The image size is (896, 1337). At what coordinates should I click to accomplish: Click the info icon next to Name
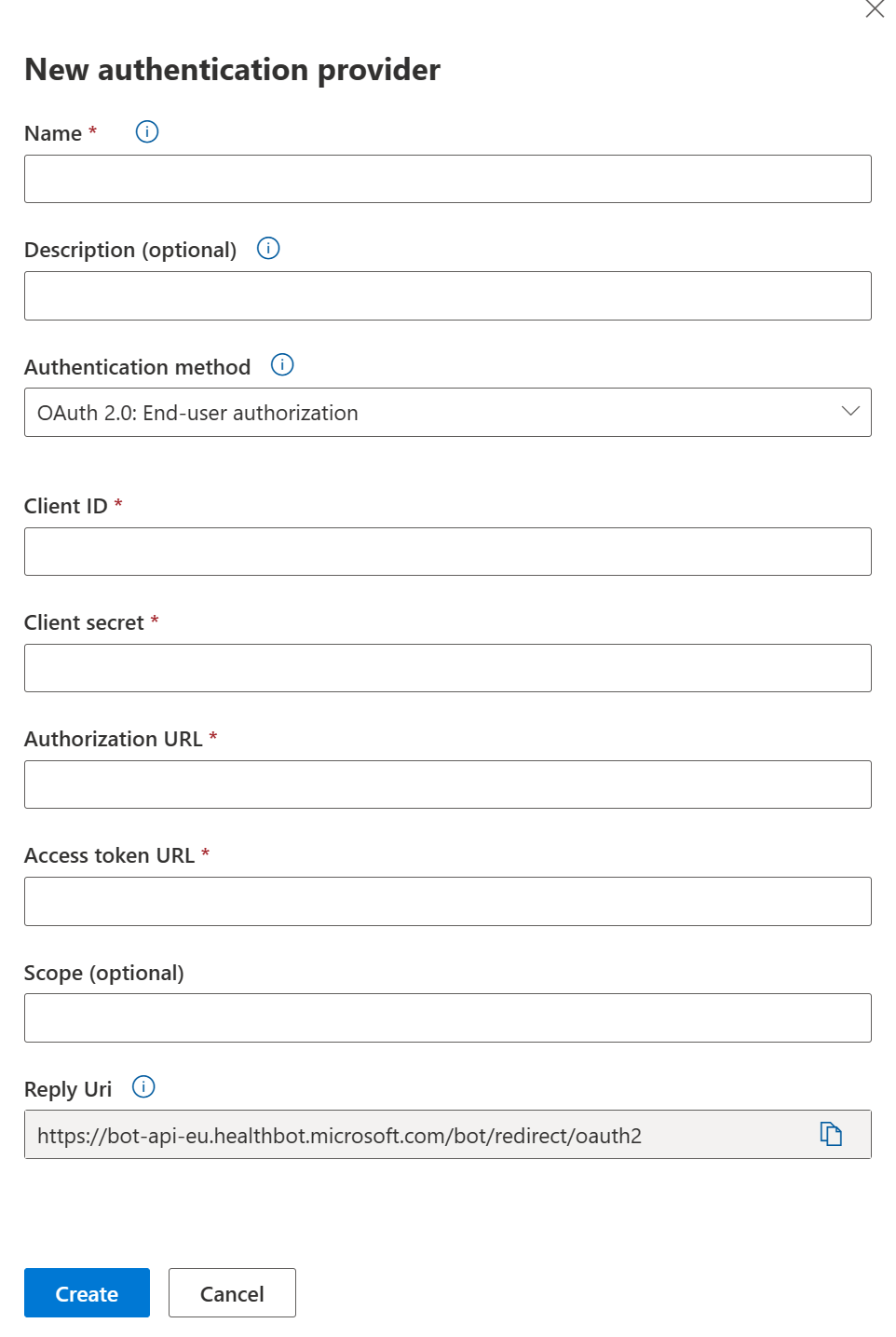pos(147,131)
